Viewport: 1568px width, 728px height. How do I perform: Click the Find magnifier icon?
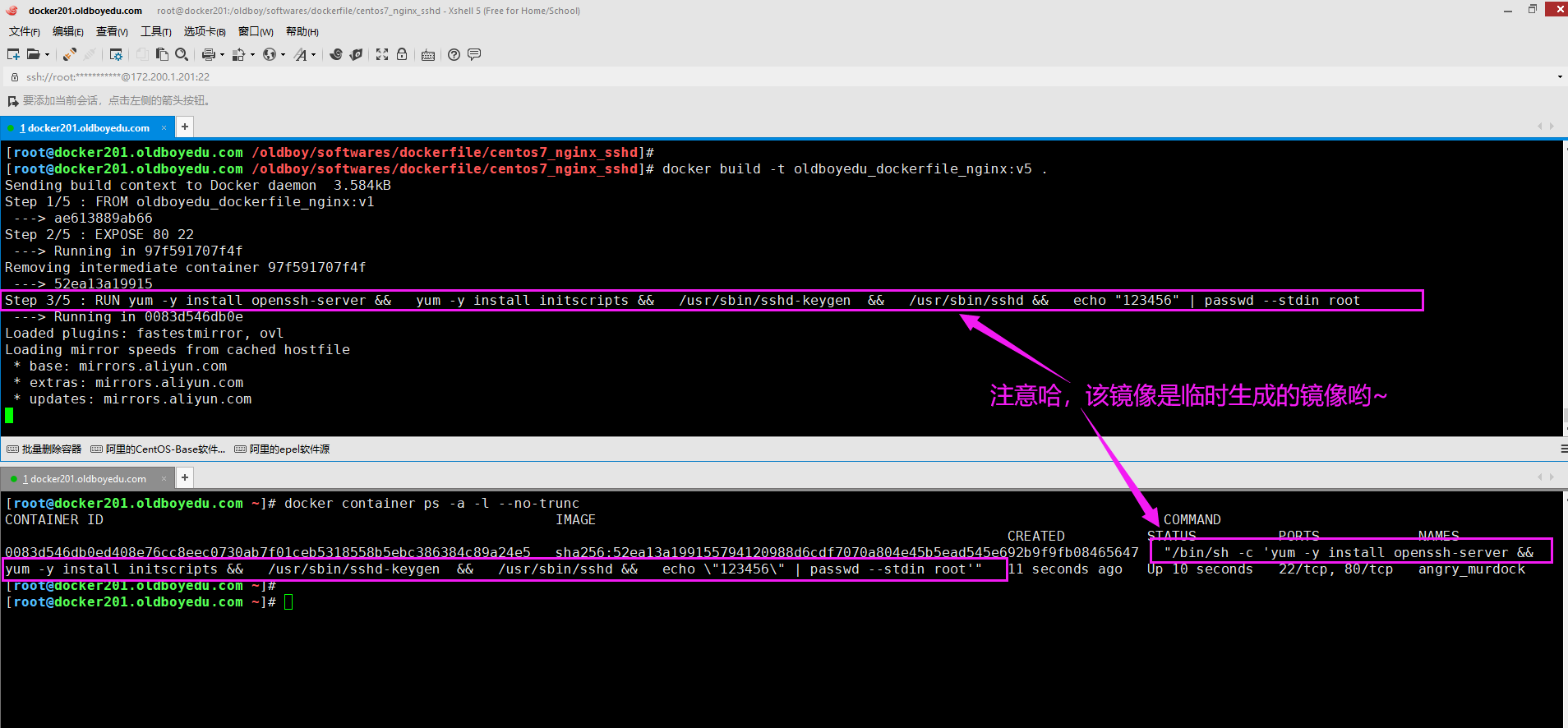[x=182, y=54]
